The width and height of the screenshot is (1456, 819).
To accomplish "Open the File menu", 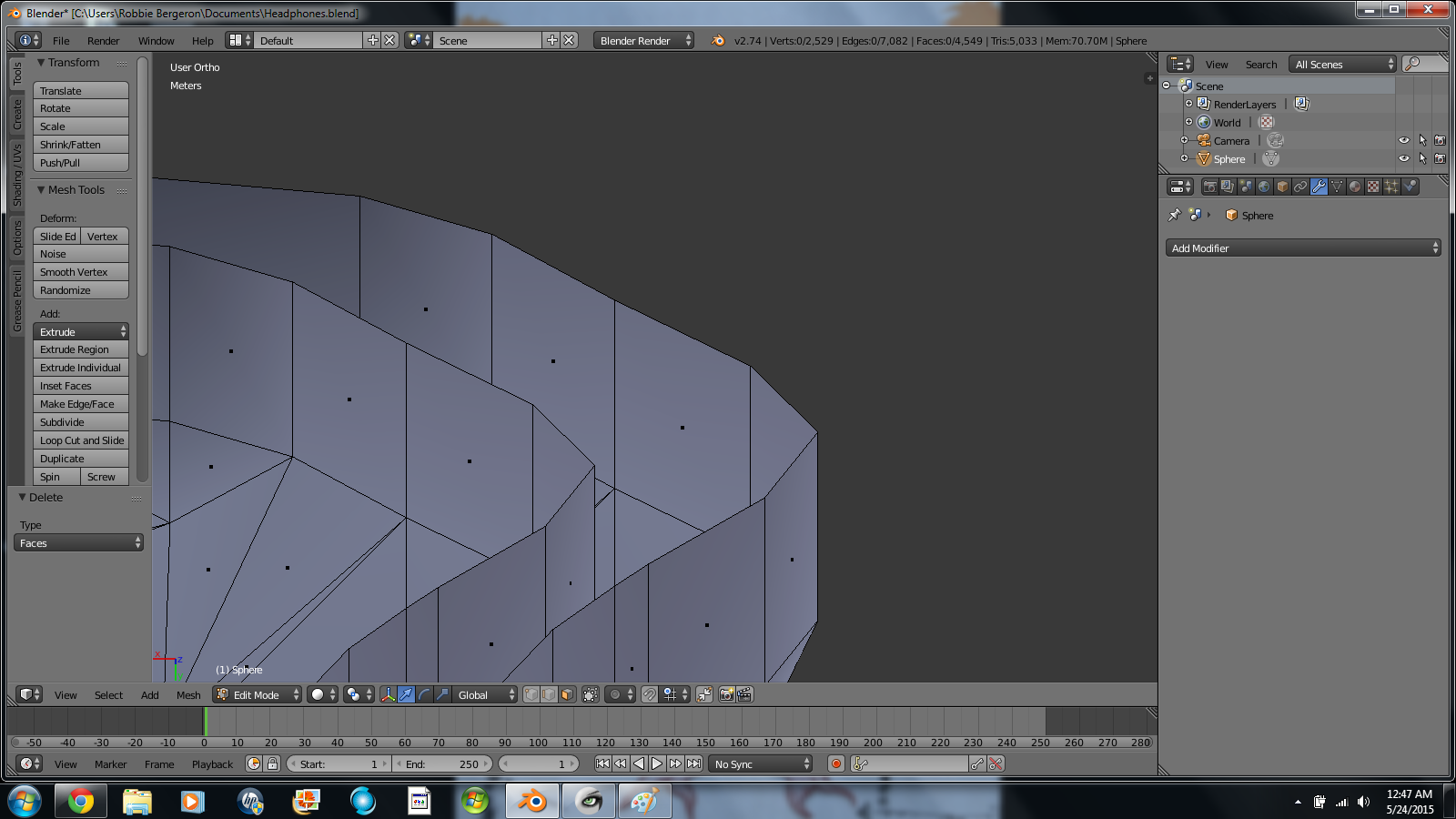I will click(x=61, y=41).
